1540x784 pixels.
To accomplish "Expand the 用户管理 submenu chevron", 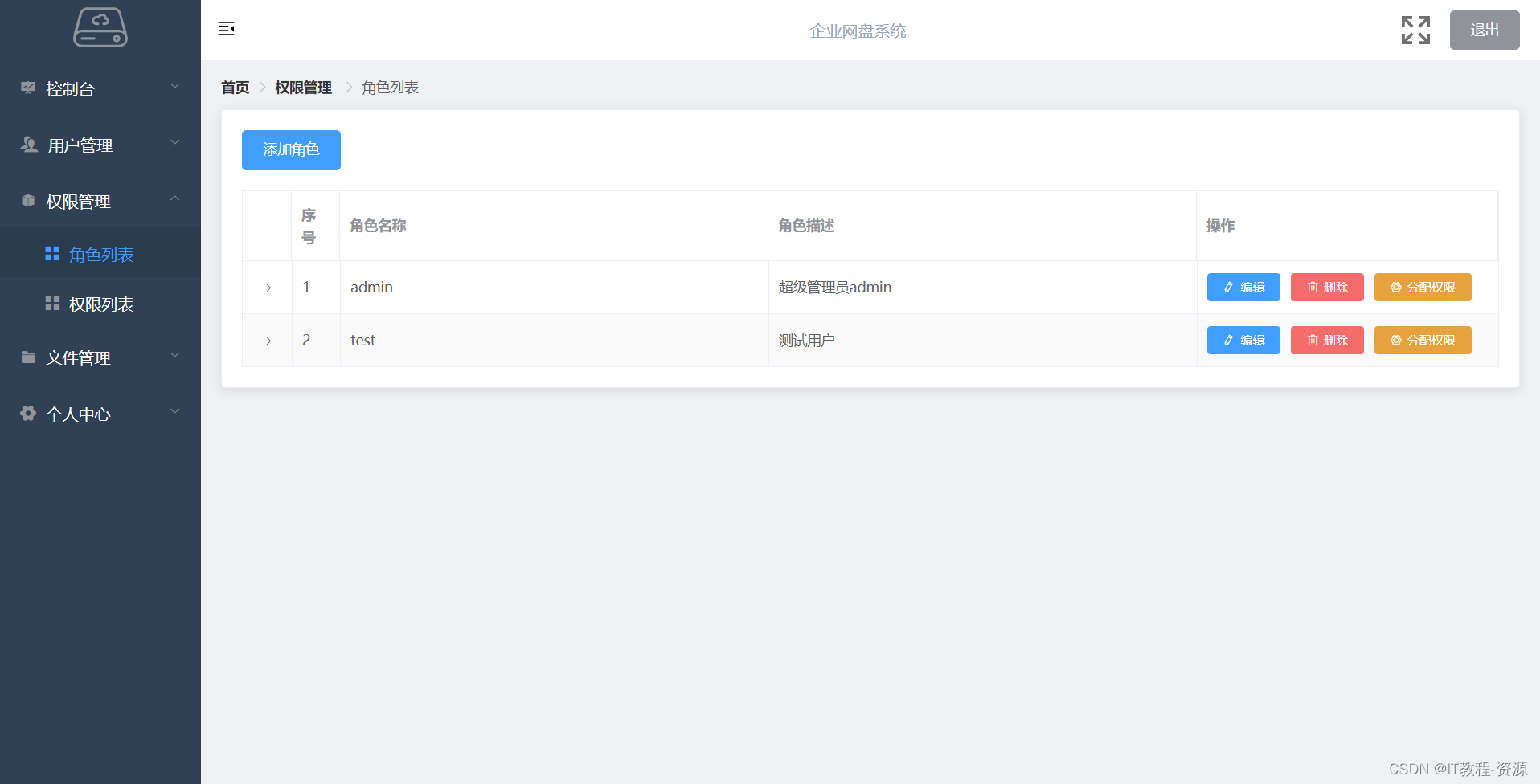I will click(175, 142).
